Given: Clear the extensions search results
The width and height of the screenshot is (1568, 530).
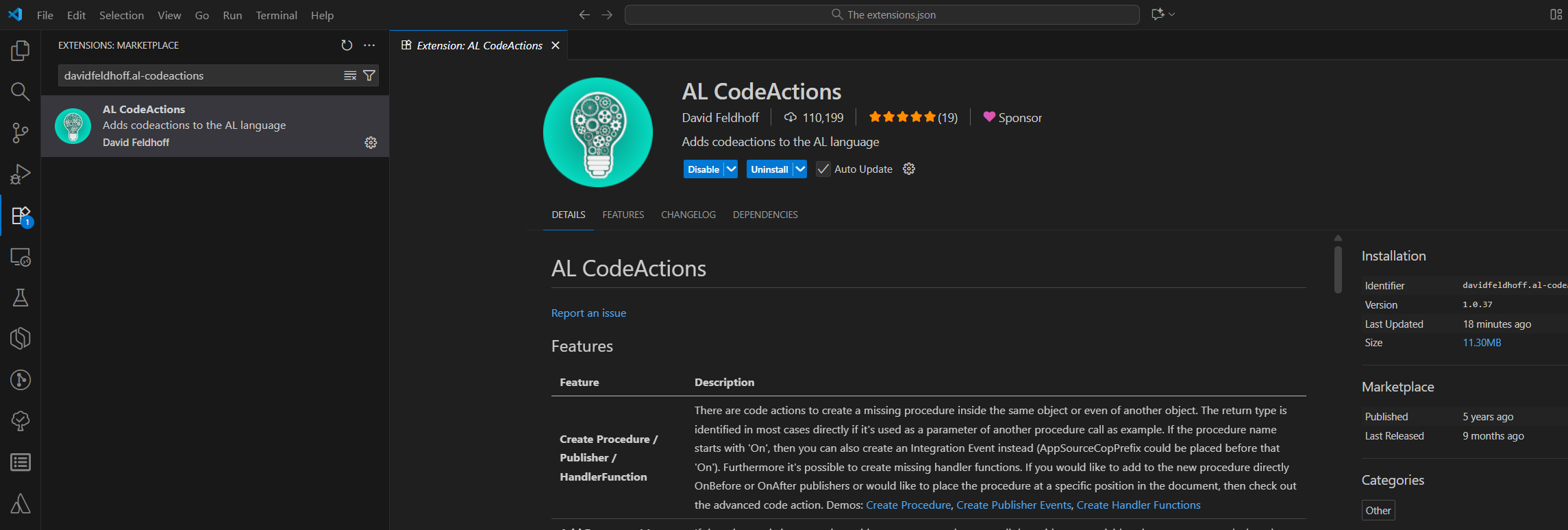Looking at the screenshot, I should pos(350,75).
